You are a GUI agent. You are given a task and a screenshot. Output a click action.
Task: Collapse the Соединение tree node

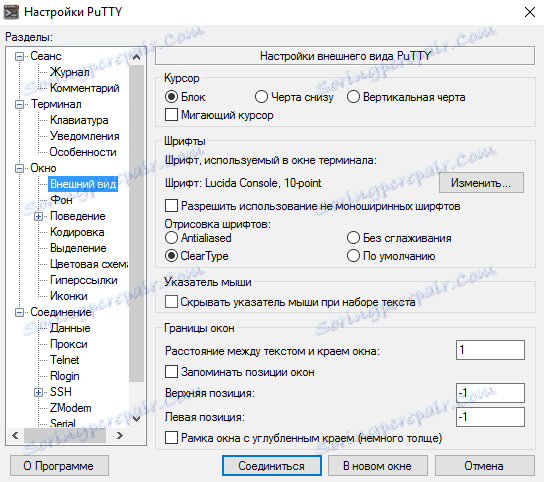click(x=20, y=312)
